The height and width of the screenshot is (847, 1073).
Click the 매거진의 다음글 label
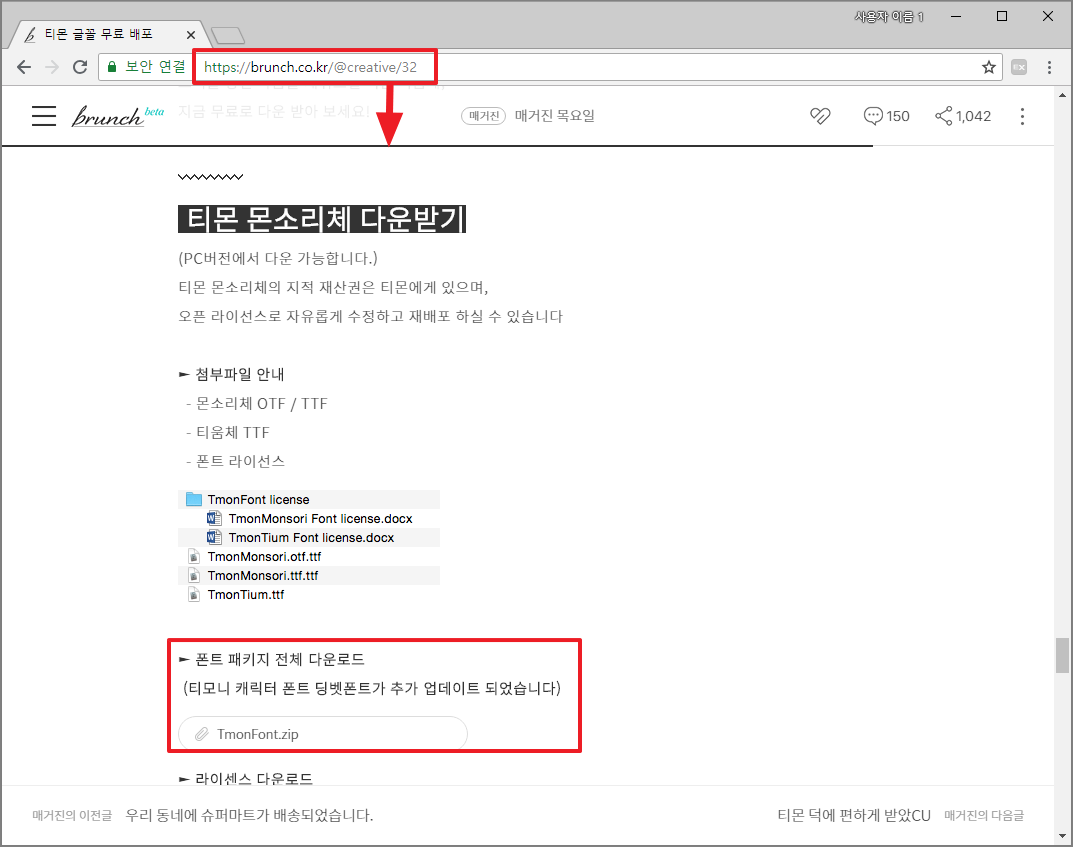point(984,816)
